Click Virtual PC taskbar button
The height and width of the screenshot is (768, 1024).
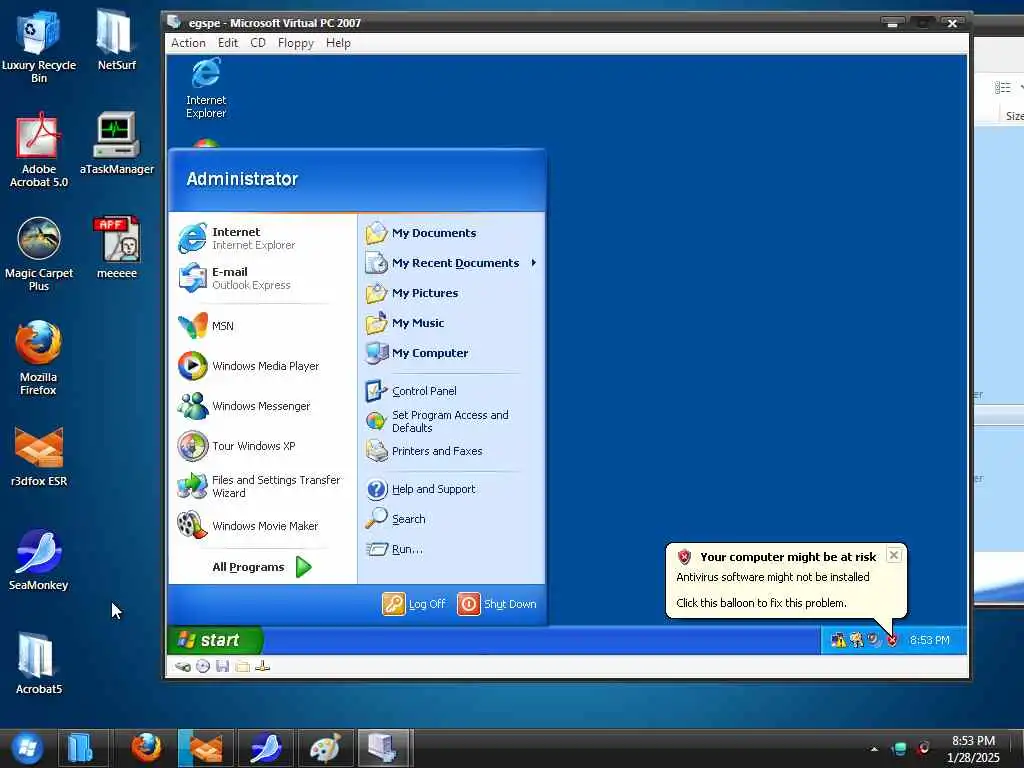pos(384,748)
